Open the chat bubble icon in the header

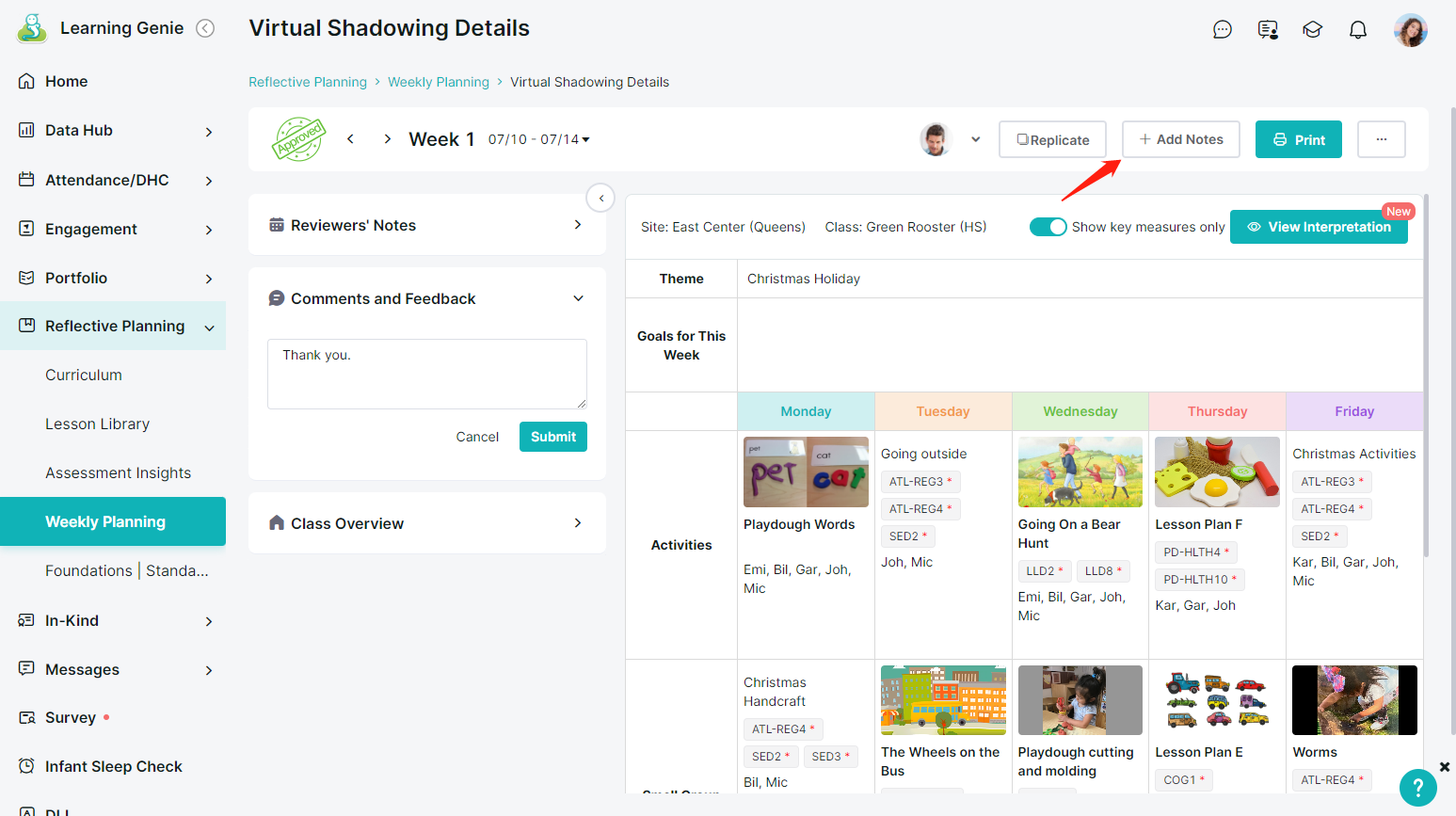point(1223,30)
